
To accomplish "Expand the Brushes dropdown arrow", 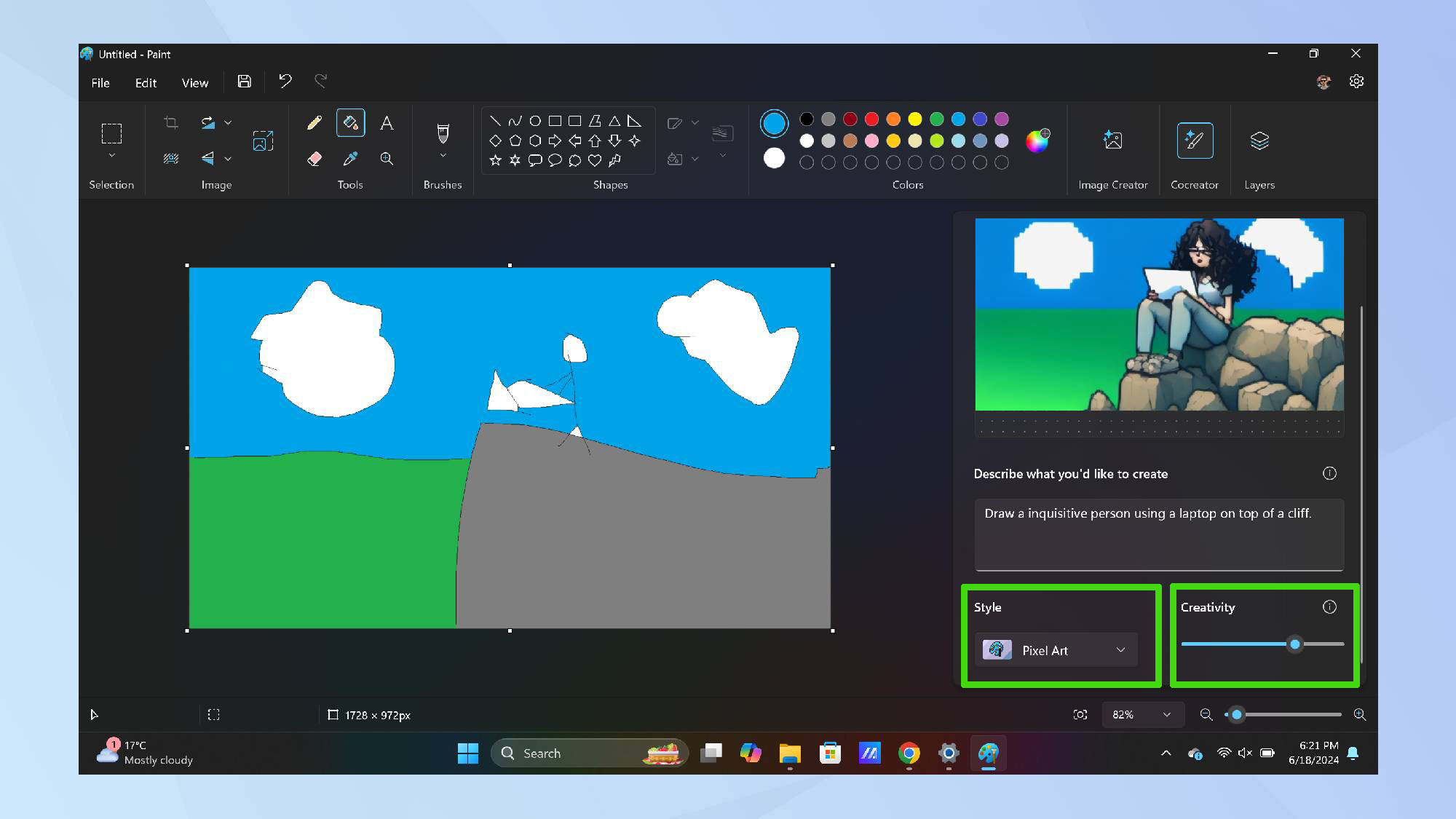I will tap(443, 156).
